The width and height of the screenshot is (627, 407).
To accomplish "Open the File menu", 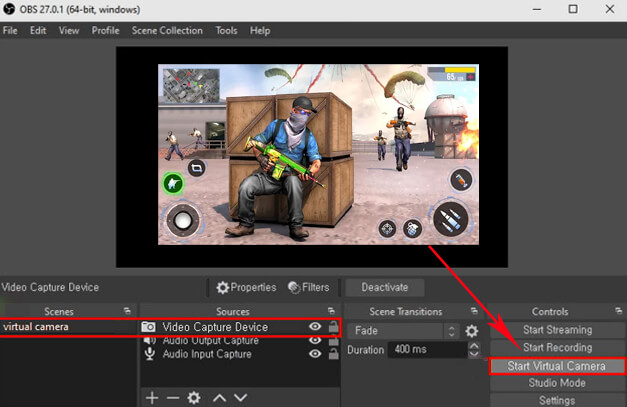I will tap(10, 30).
